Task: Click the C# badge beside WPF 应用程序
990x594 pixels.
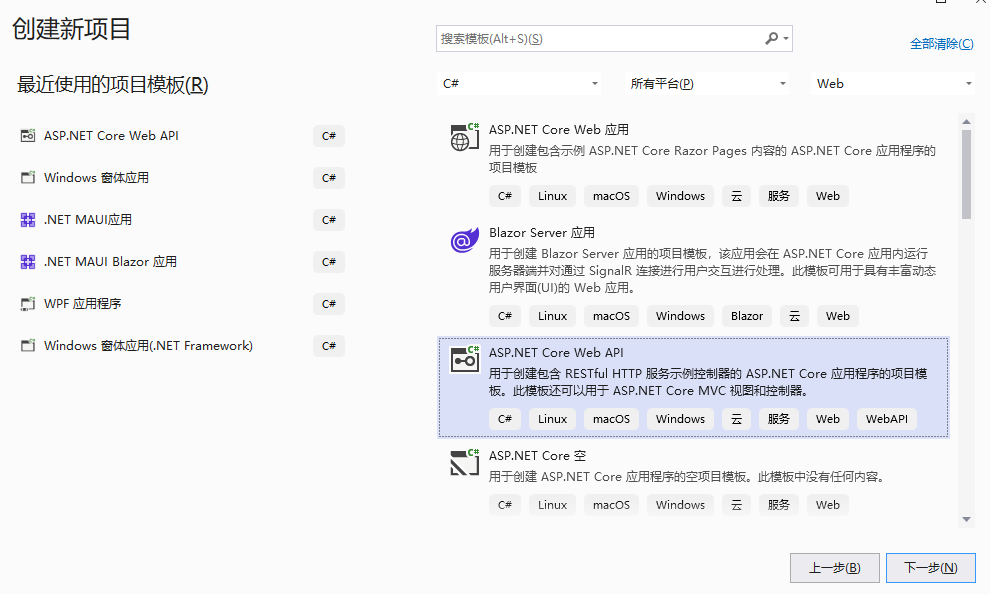Action: [x=329, y=304]
